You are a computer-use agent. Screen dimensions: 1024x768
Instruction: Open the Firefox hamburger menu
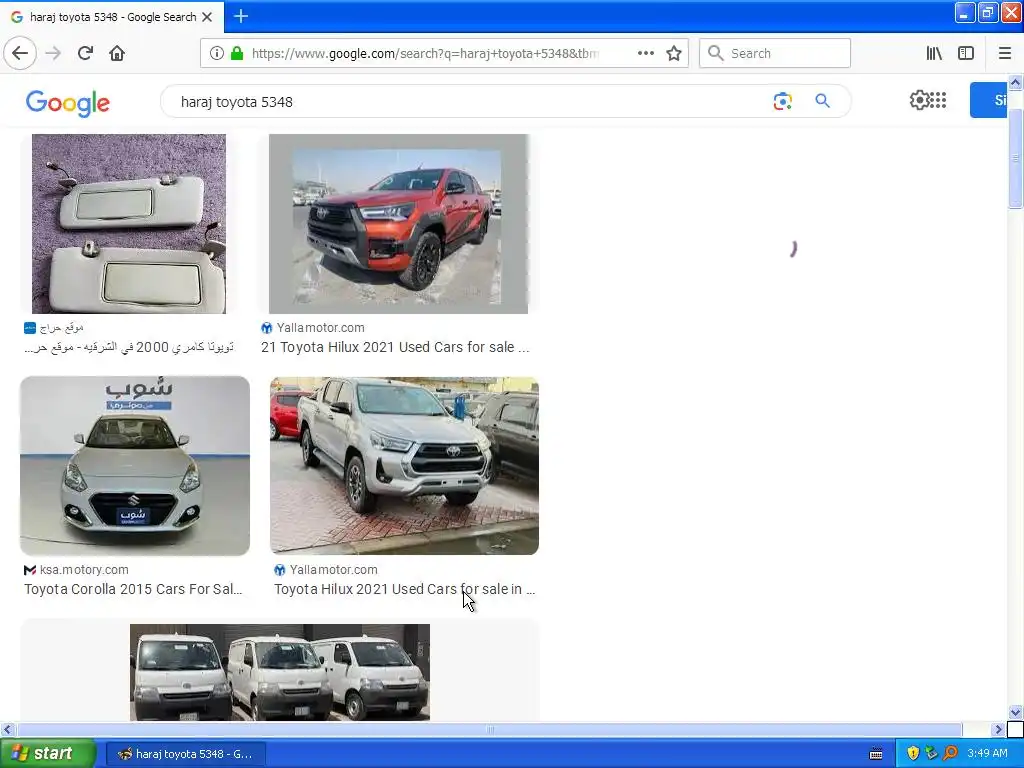pos(1005,54)
